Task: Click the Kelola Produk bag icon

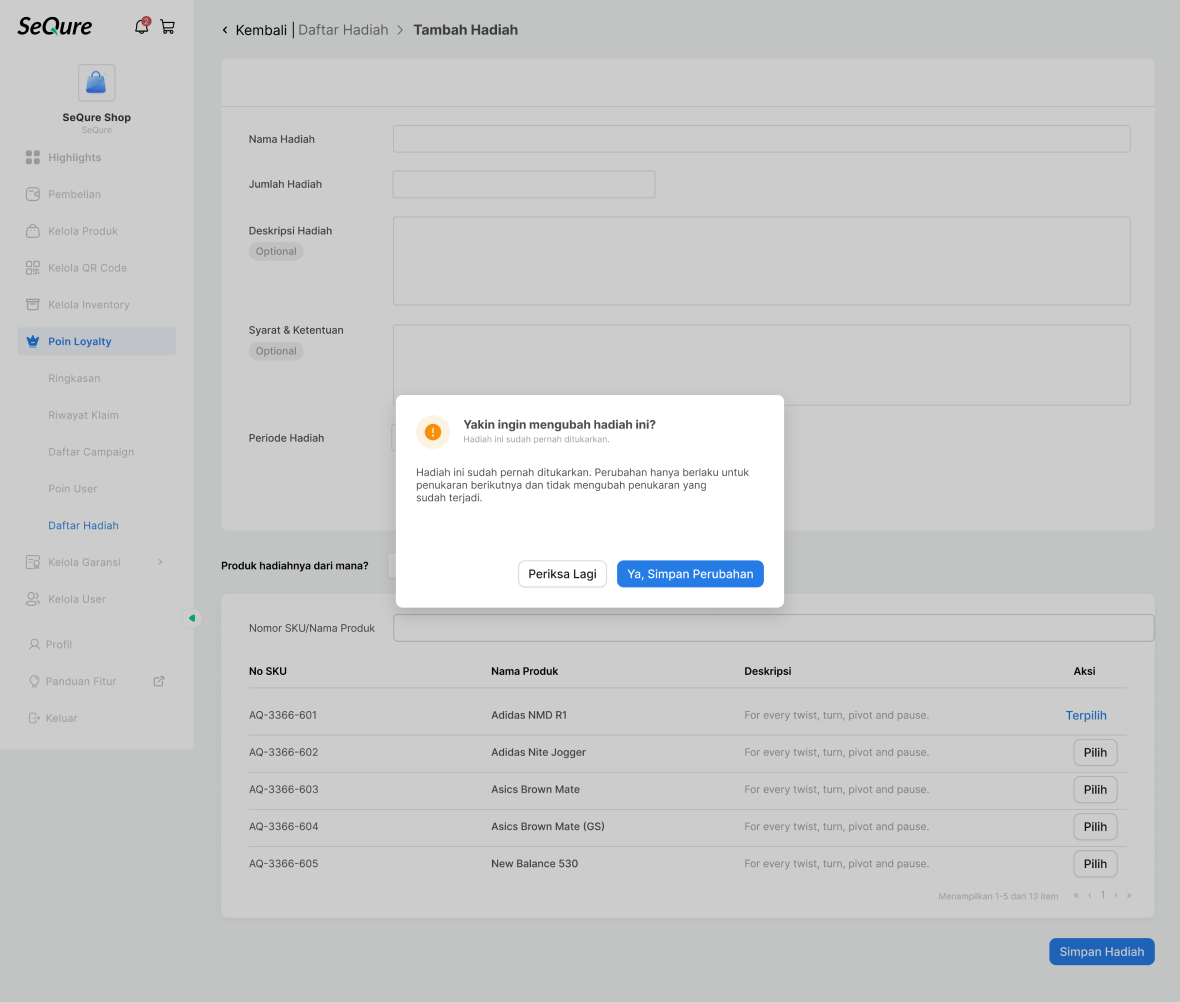Action: (32, 231)
